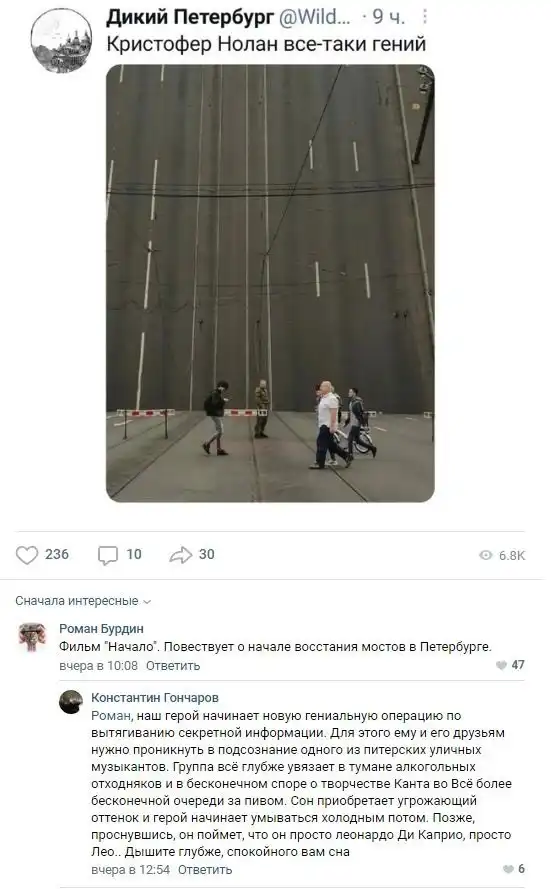This screenshot has height=889, width=551.
Task: Open the three-dot menu on tweet
Action: click(x=425, y=17)
